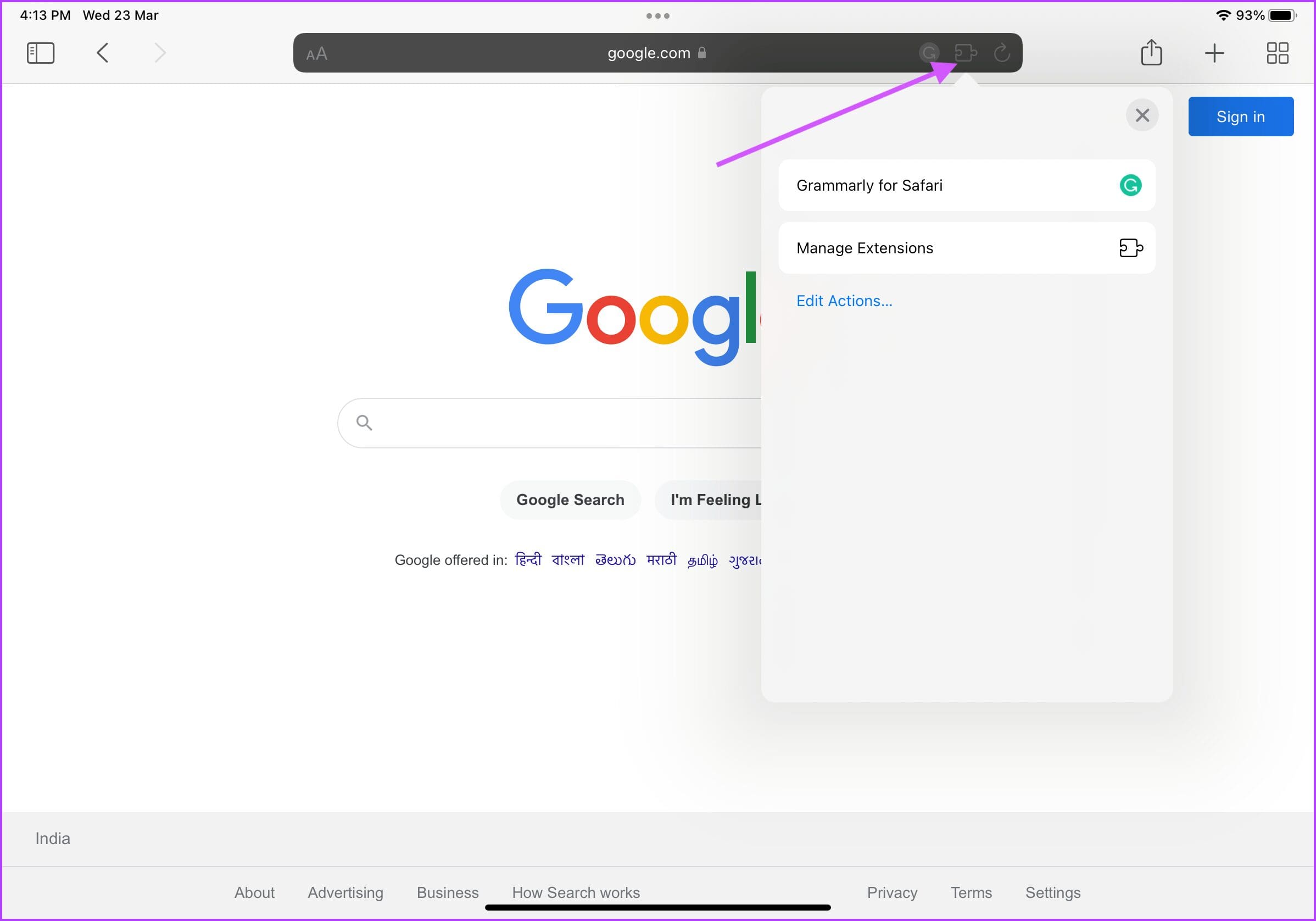Open Manage Extensions

coord(966,248)
